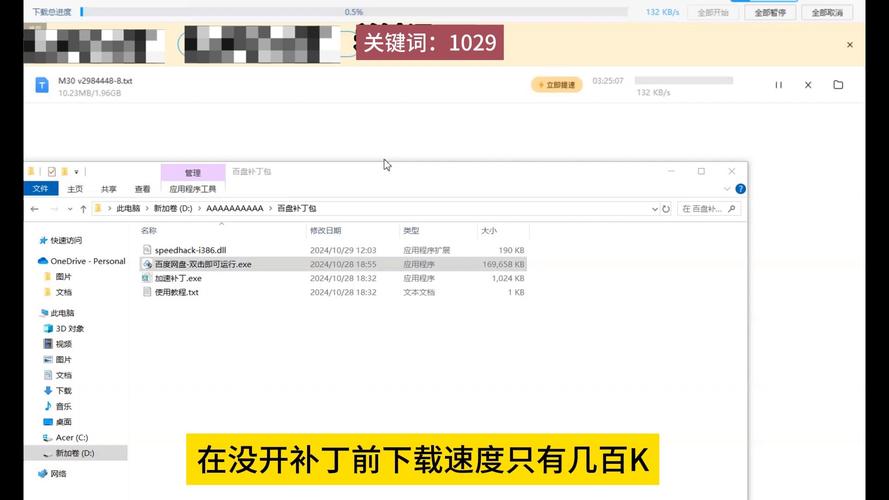Click the overall download progress bar
The image size is (889, 500).
pyautogui.click(x=354, y=12)
